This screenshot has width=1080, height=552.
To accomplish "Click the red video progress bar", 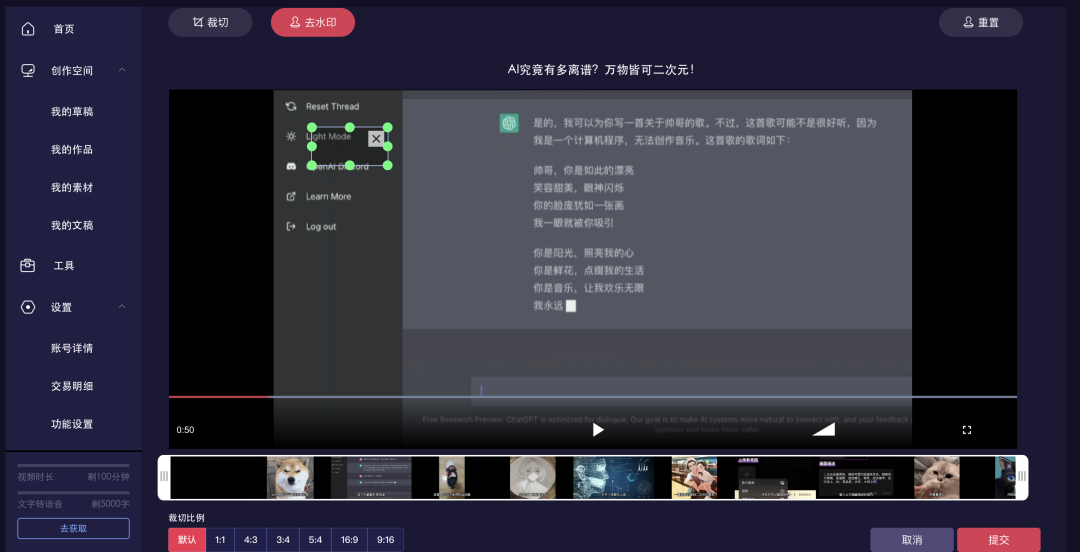I will [x=219, y=396].
